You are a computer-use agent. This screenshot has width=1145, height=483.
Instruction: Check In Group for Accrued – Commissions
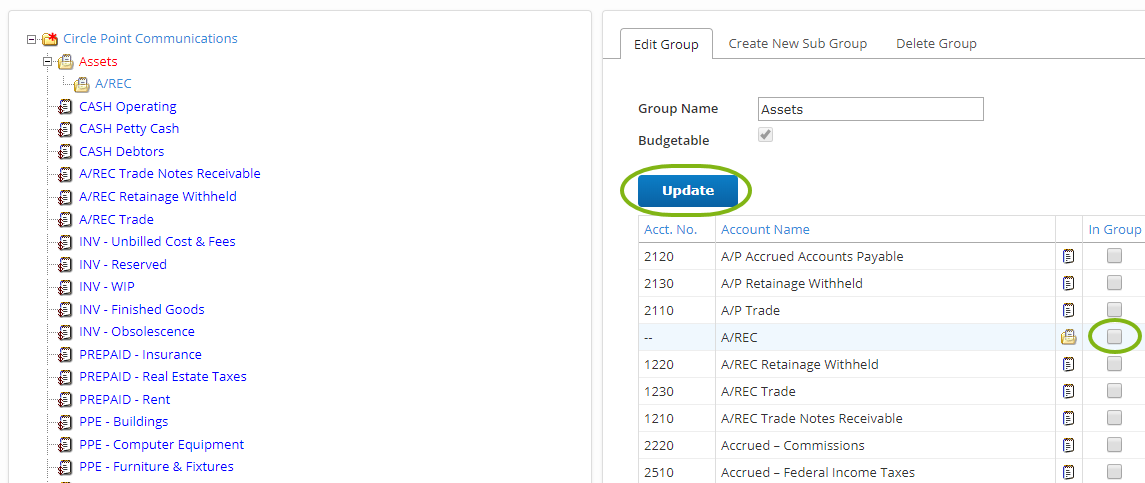point(1114,445)
